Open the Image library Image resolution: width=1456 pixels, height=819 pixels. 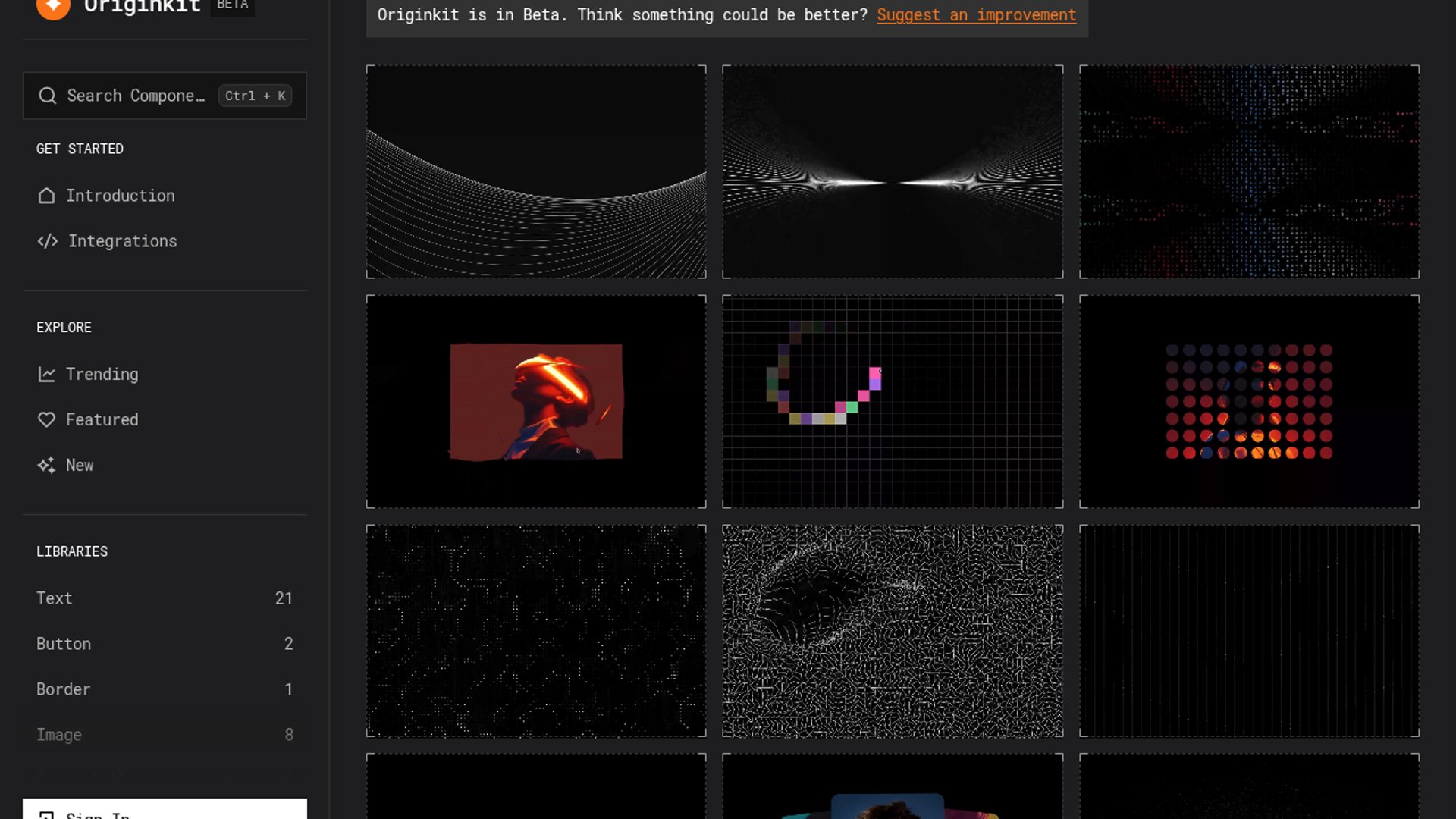(x=165, y=735)
